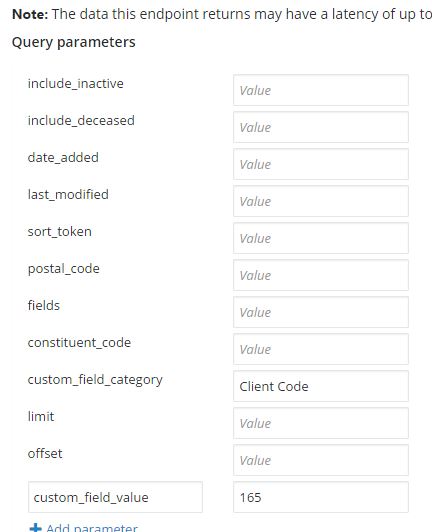Screen dimensions: 432x532
Task: Focus the last_modified value field
Action: [321, 201]
